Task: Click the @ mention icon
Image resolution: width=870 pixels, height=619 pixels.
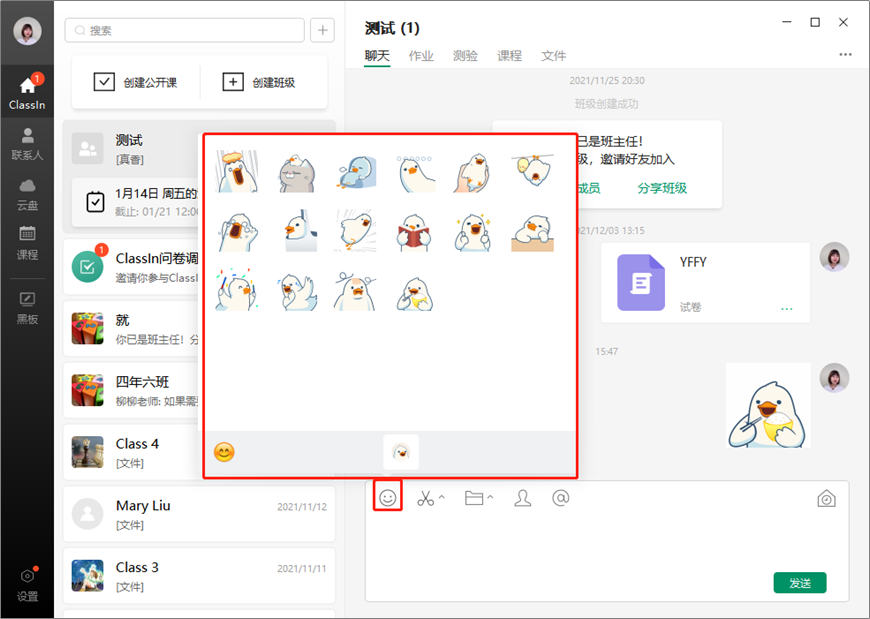Action: tap(560, 498)
